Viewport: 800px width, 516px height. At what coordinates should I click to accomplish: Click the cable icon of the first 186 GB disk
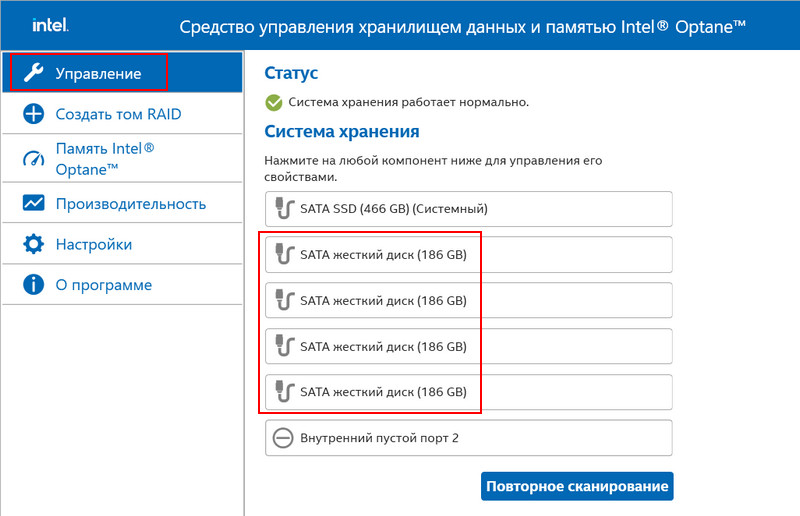[284, 254]
